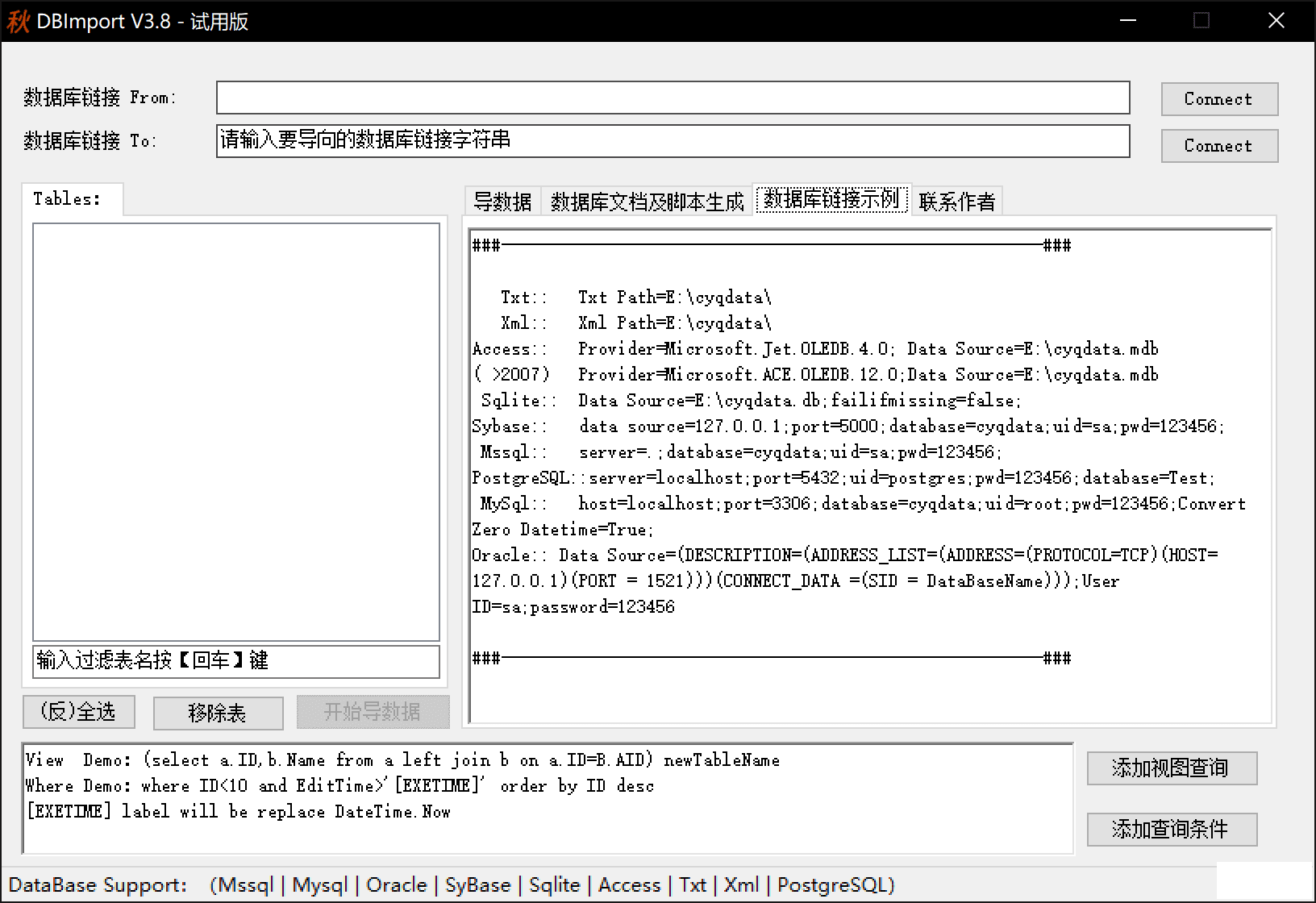Click the From database connection string field
The height and width of the screenshot is (903, 1316).
click(x=672, y=98)
